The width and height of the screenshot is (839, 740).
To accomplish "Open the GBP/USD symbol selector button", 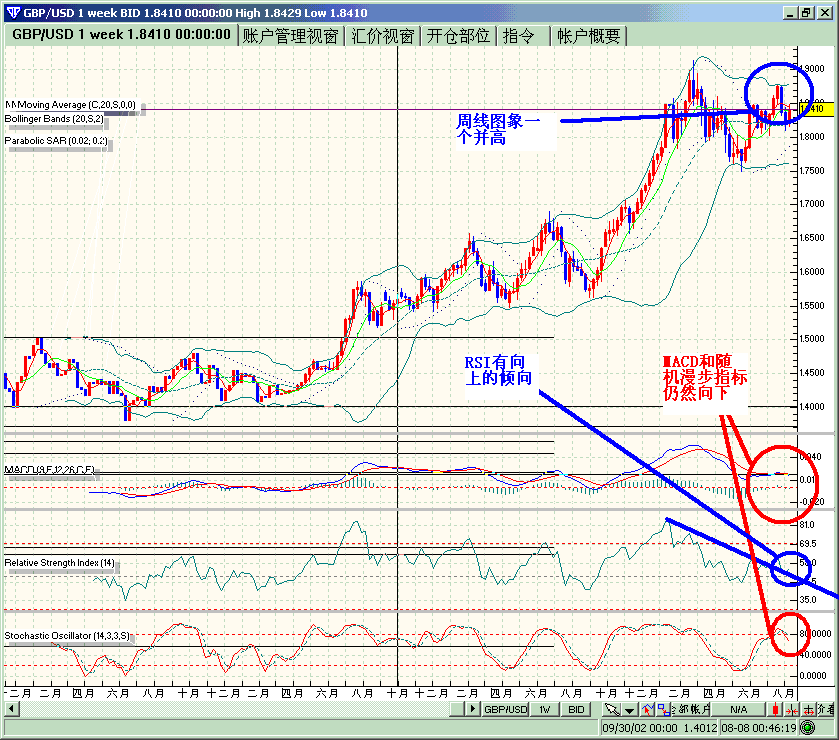I will pyautogui.click(x=505, y=710).
